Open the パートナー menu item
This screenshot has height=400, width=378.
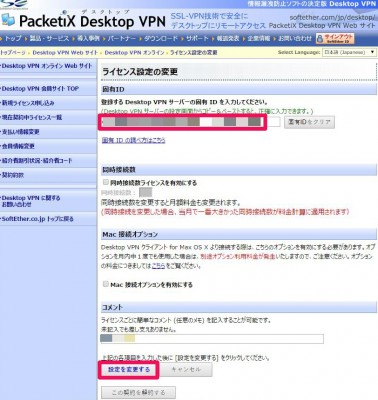(x=121, y=39)
